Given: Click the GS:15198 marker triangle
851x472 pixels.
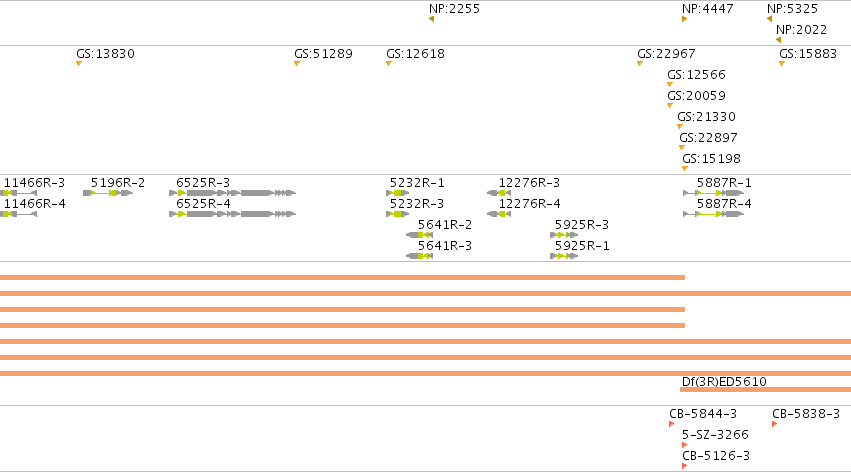Looking at the screenshot, I should (685, 169).
